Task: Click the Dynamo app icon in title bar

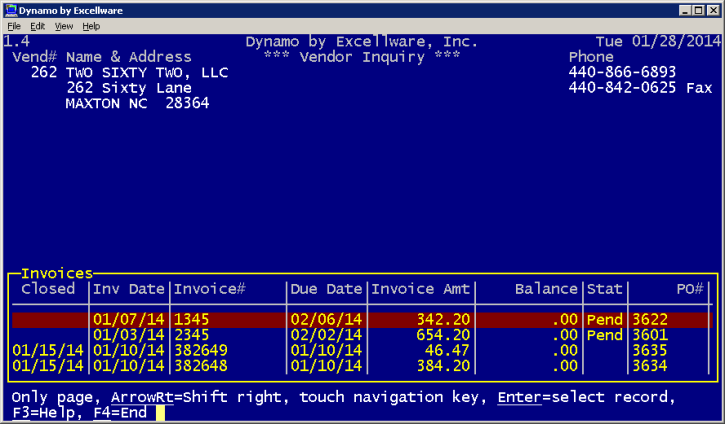Action: coord(11,10)
